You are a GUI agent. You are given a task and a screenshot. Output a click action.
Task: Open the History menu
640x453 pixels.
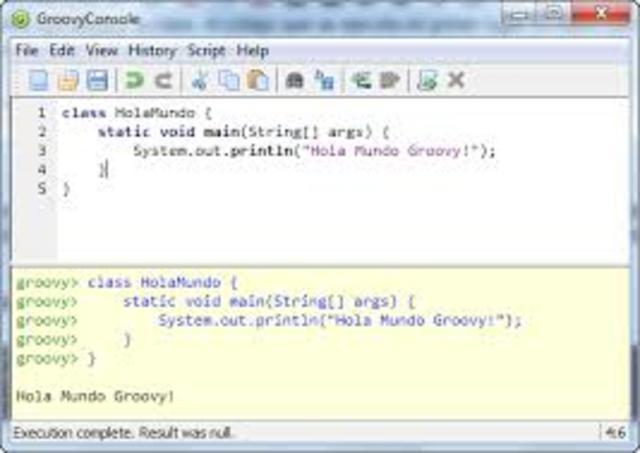coord(152,51)
